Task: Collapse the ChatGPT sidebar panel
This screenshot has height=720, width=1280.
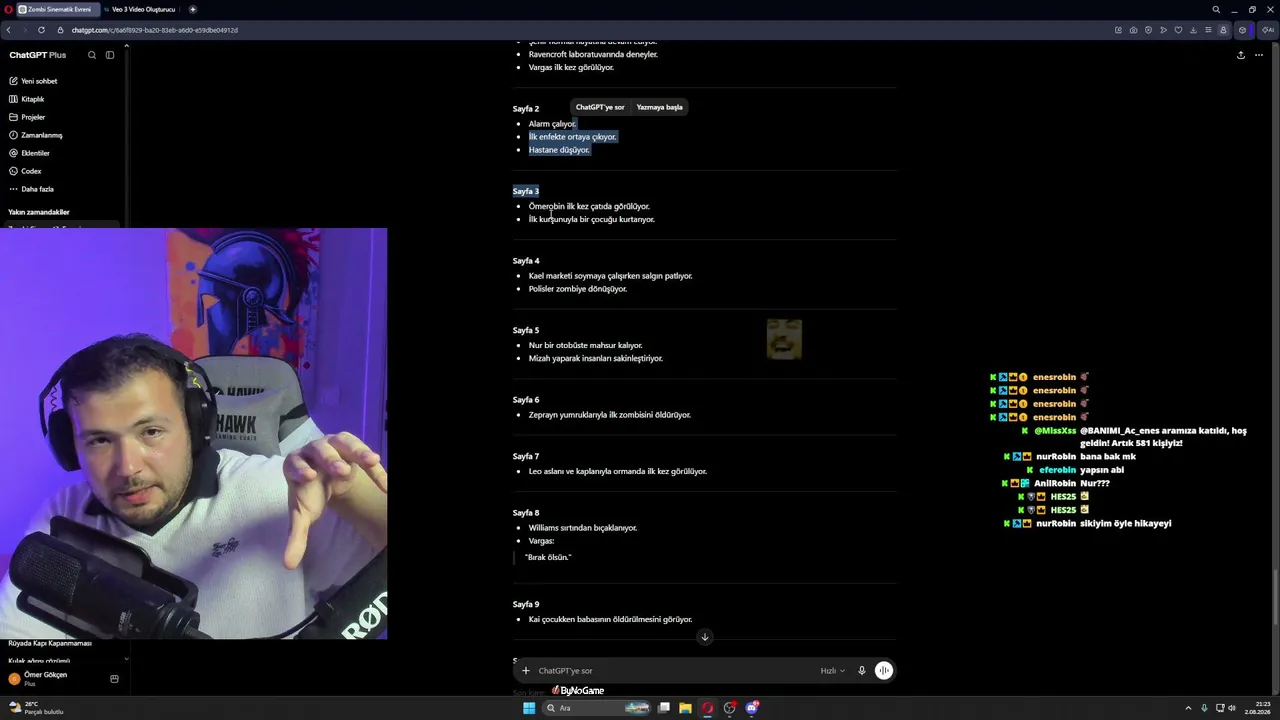Action: point(110,55)
